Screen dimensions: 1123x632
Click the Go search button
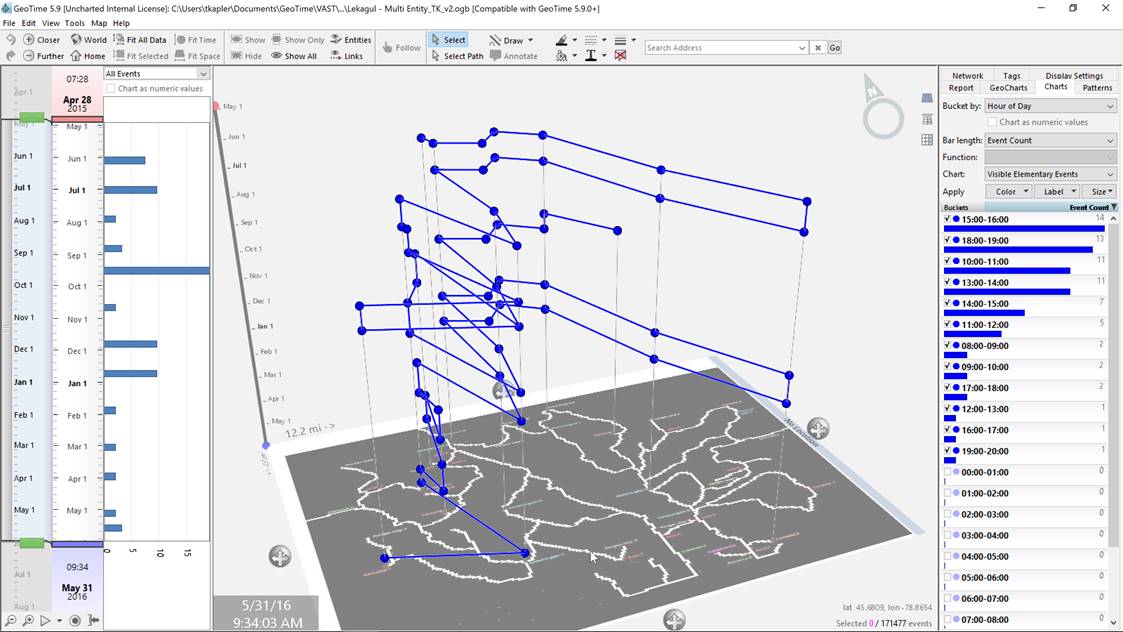click(834, 48)
